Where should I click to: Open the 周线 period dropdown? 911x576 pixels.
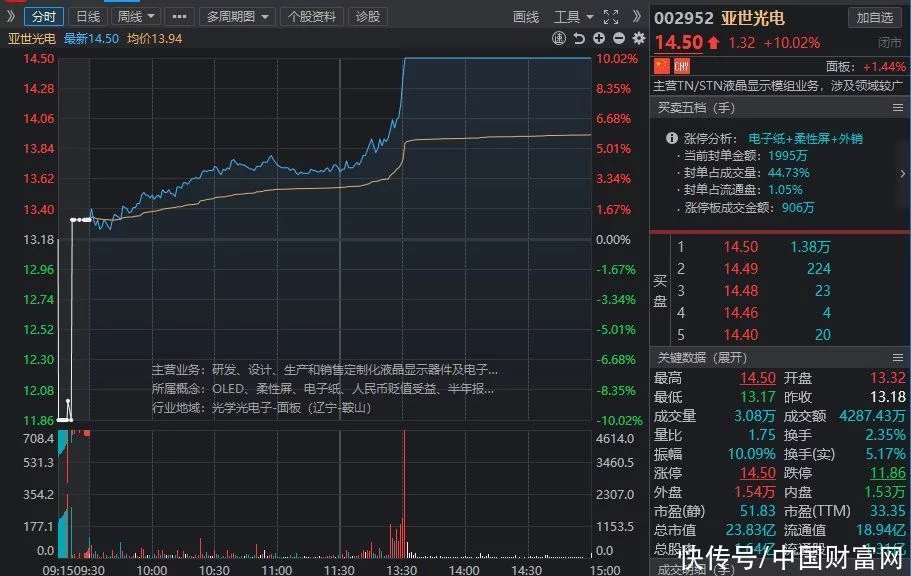(136, 16)
